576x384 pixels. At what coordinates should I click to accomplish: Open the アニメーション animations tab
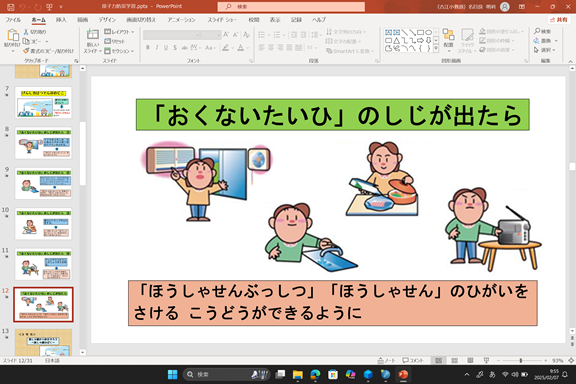coord(181,20)
